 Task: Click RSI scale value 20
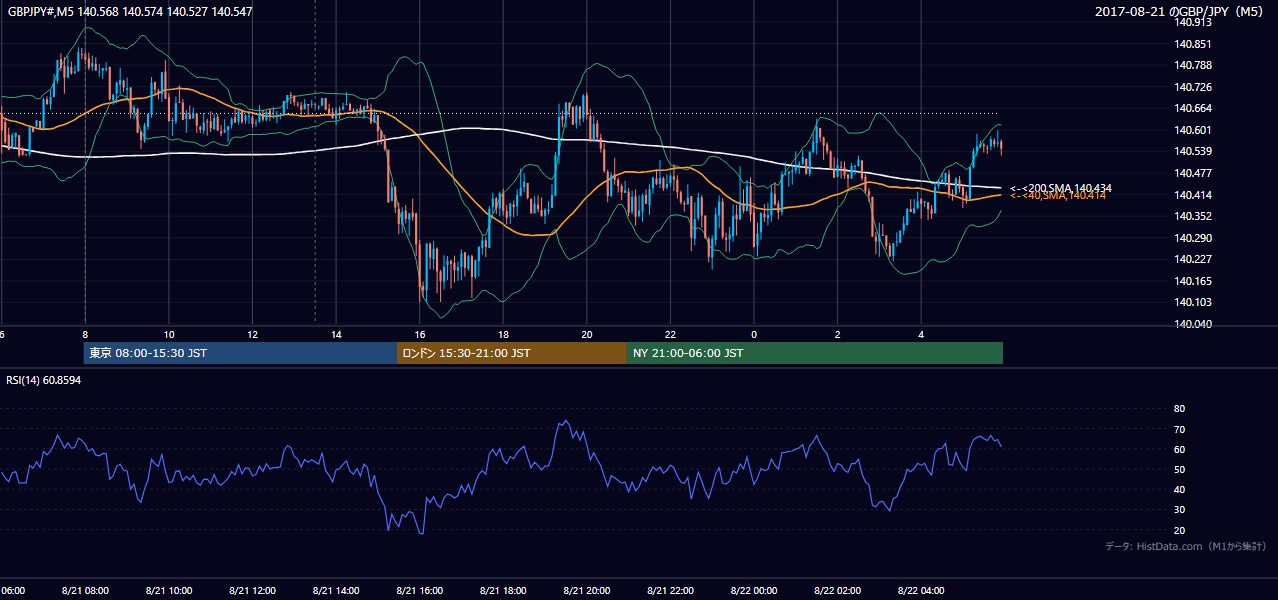(x=1179, y=530)
